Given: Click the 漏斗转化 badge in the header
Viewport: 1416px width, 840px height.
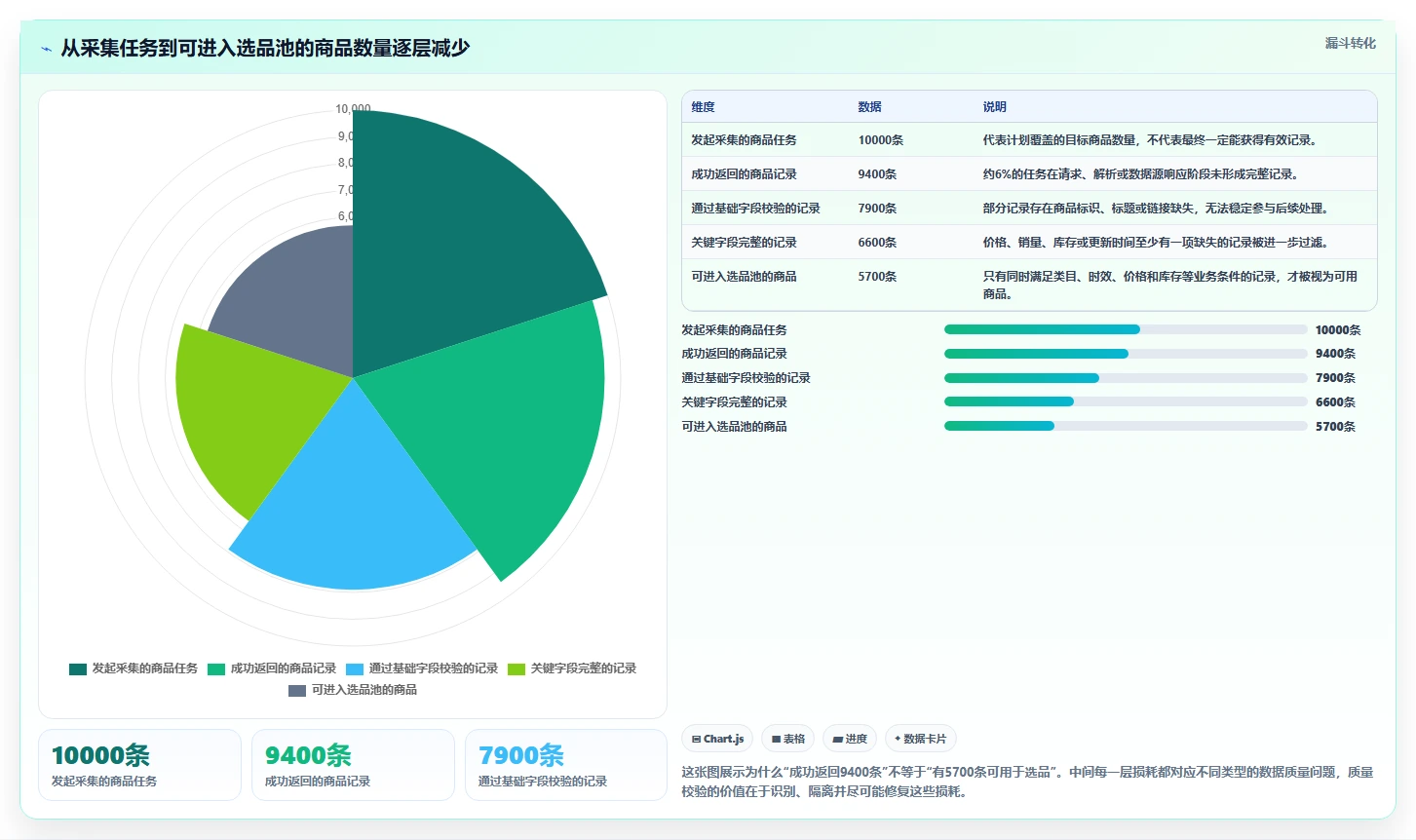Looking at the screenshot, I should tap(1350, 43).
